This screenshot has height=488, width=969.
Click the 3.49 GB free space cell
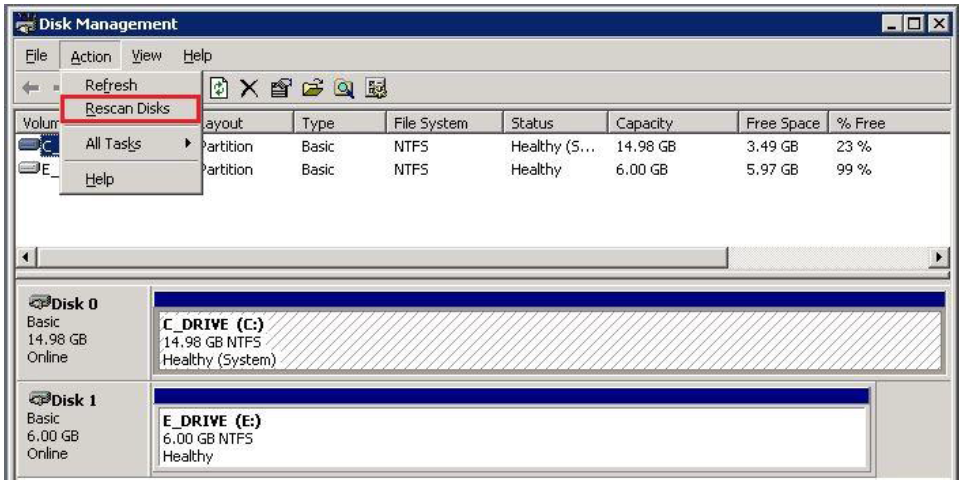pyautogui.click(x=772, y=146)
